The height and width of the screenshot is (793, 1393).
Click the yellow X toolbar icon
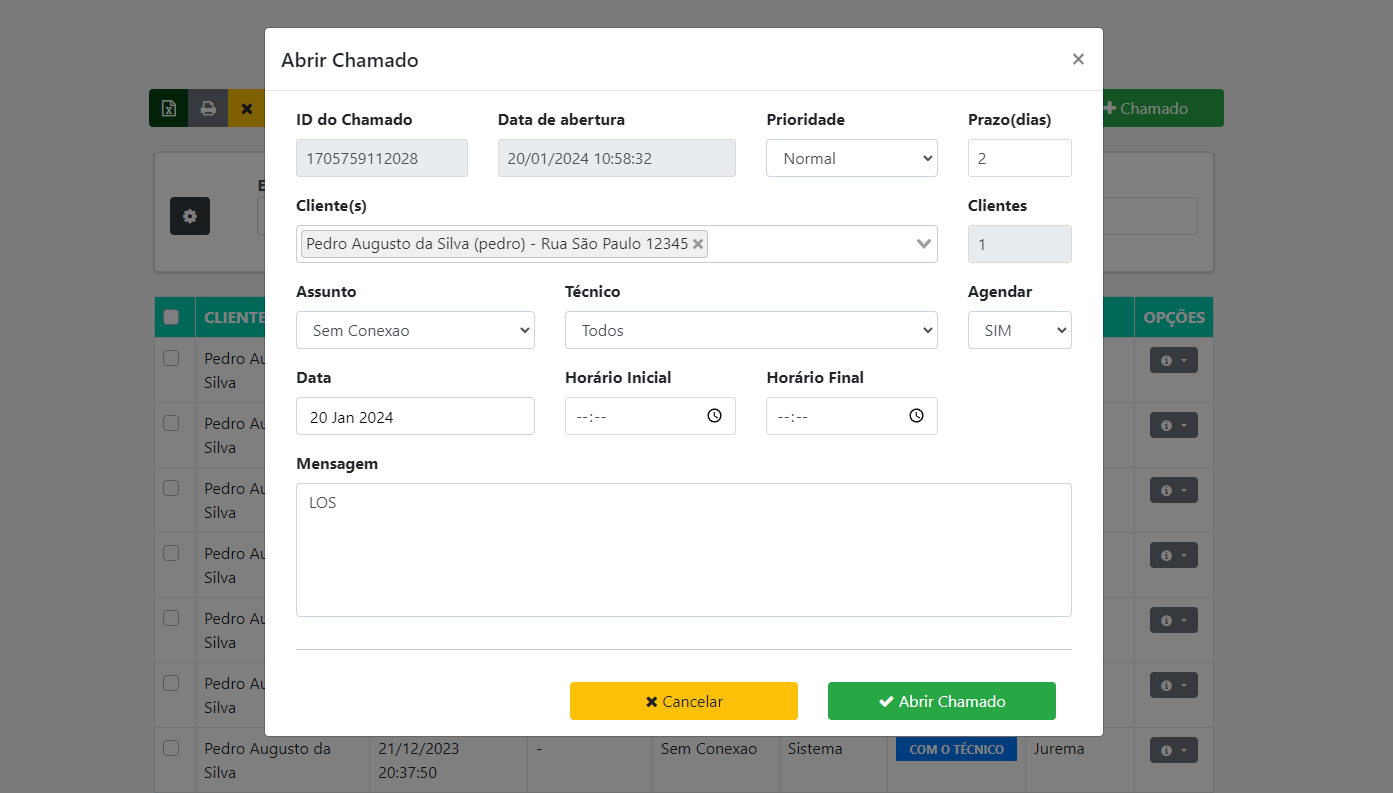tap(246, 109)
